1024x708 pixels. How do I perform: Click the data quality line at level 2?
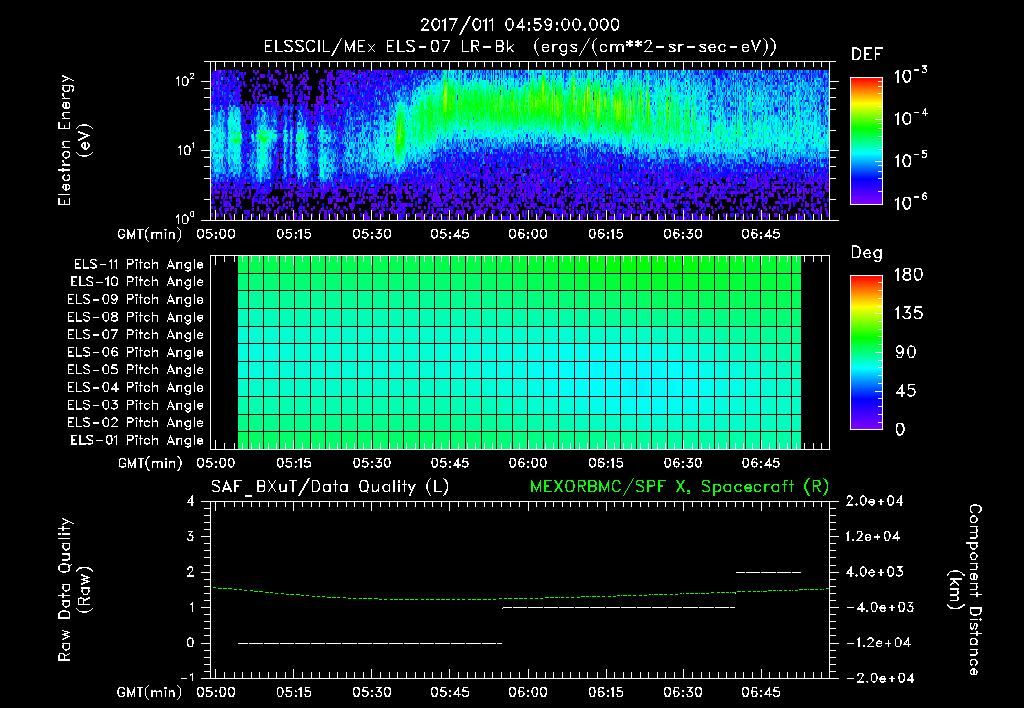[x=769, y=572]
